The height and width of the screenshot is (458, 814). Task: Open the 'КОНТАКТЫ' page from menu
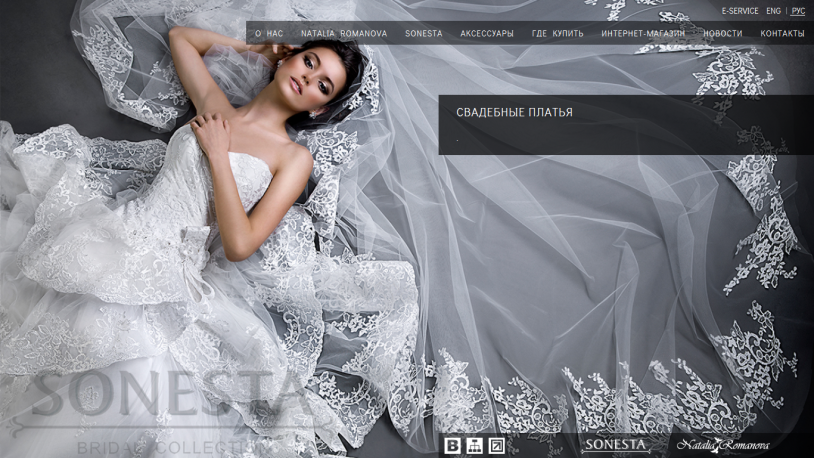[x=782, y=34]
